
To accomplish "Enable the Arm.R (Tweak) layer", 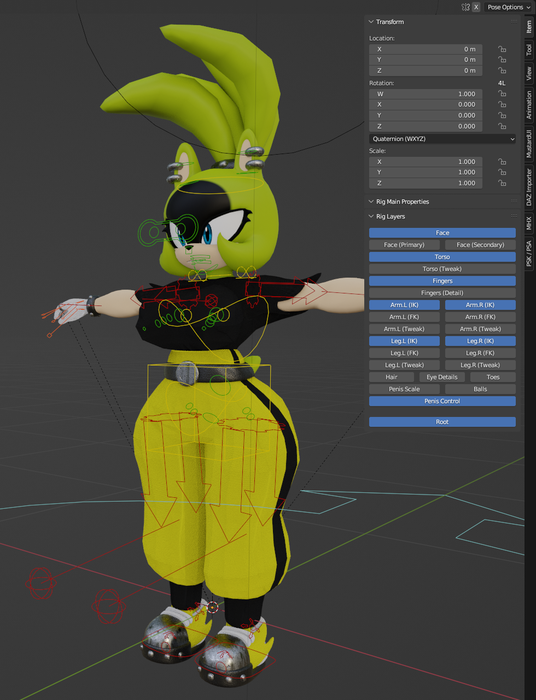I will click(480, 329).
